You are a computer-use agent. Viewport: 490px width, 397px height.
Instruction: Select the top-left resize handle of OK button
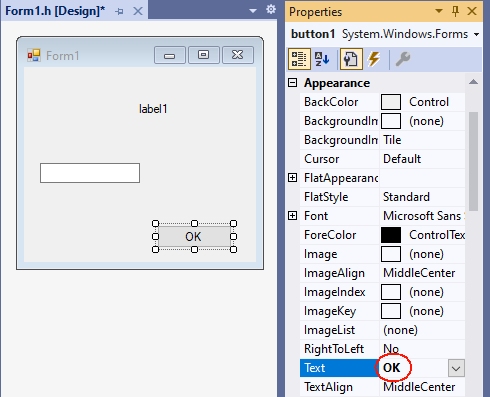155,223
